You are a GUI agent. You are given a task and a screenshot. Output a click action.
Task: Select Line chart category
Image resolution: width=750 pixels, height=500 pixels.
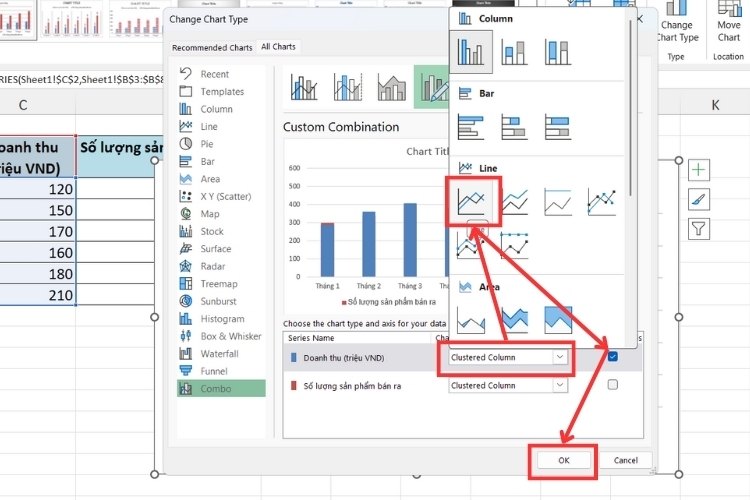221,126
